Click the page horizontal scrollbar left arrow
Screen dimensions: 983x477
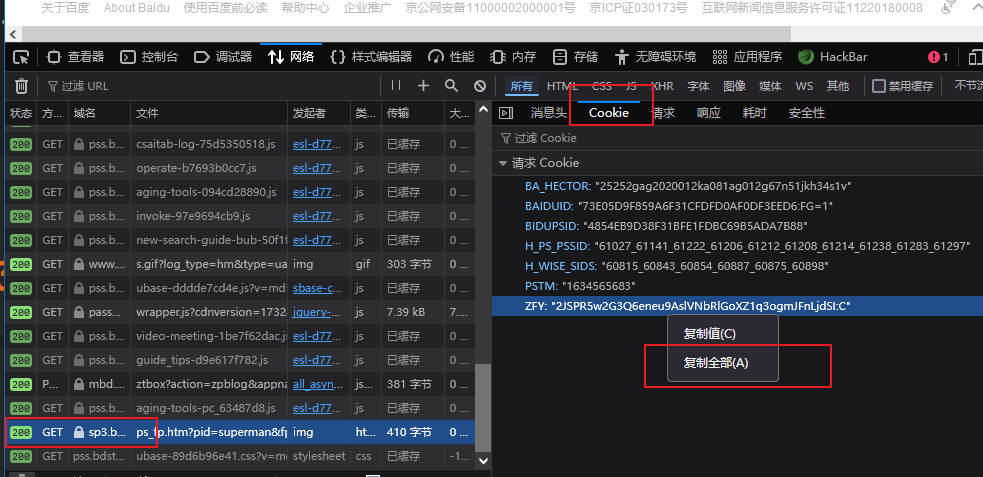click(14, 33)
